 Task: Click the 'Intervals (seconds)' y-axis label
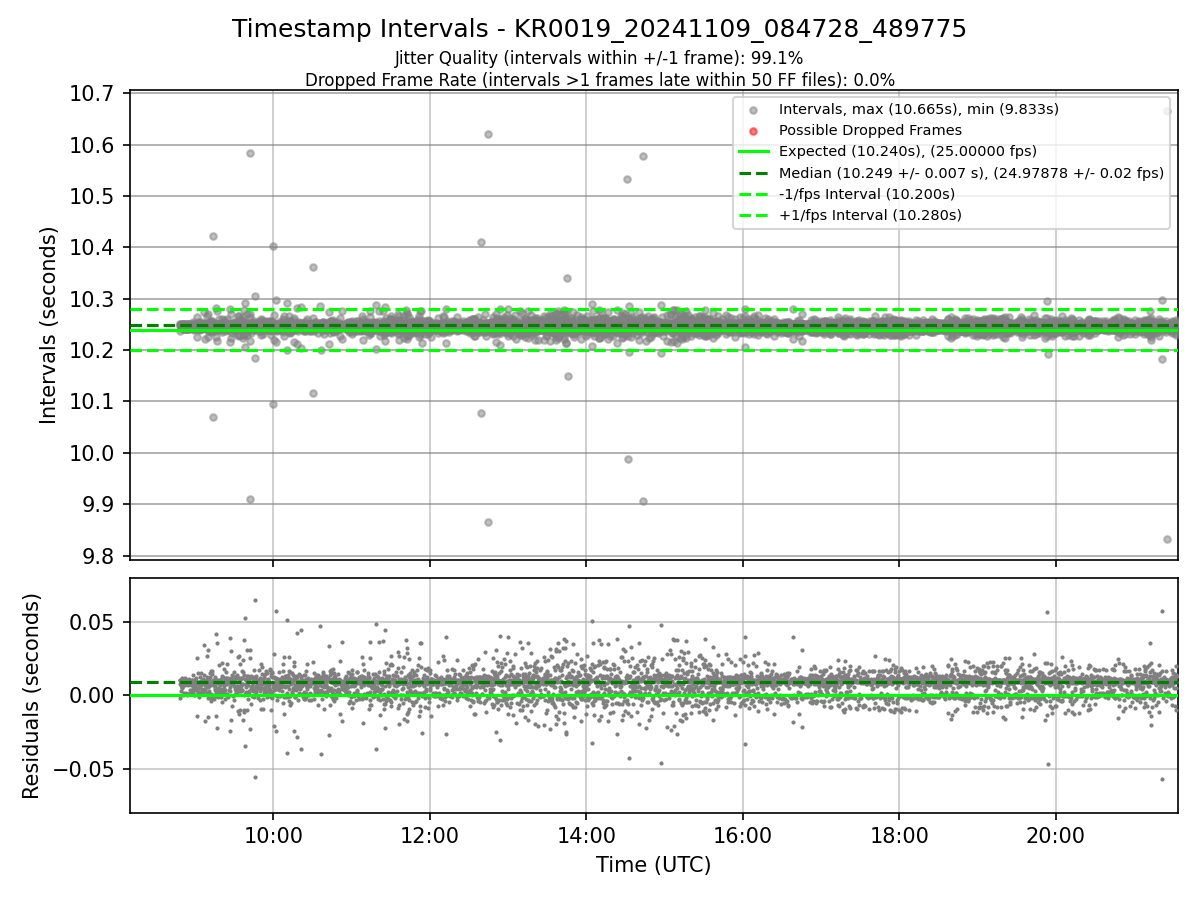49,325
